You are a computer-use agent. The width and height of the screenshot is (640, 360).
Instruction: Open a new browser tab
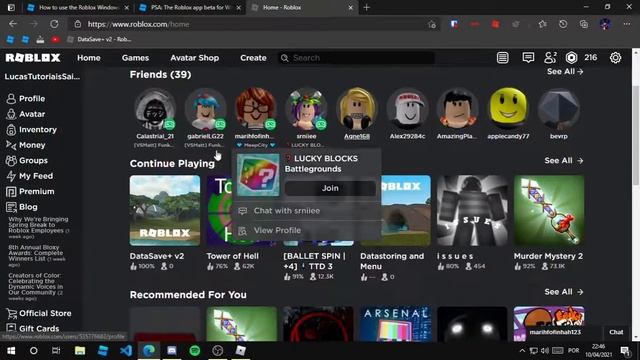[x=367, y=7]
